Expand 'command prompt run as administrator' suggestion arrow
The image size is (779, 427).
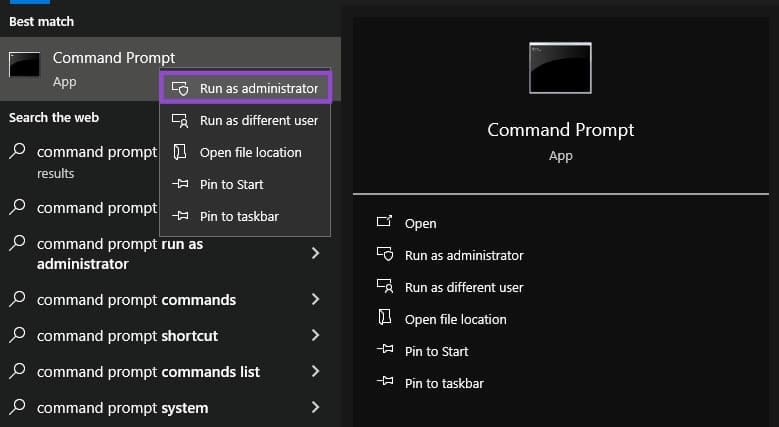pyautogui.click(x=315, y=254)
